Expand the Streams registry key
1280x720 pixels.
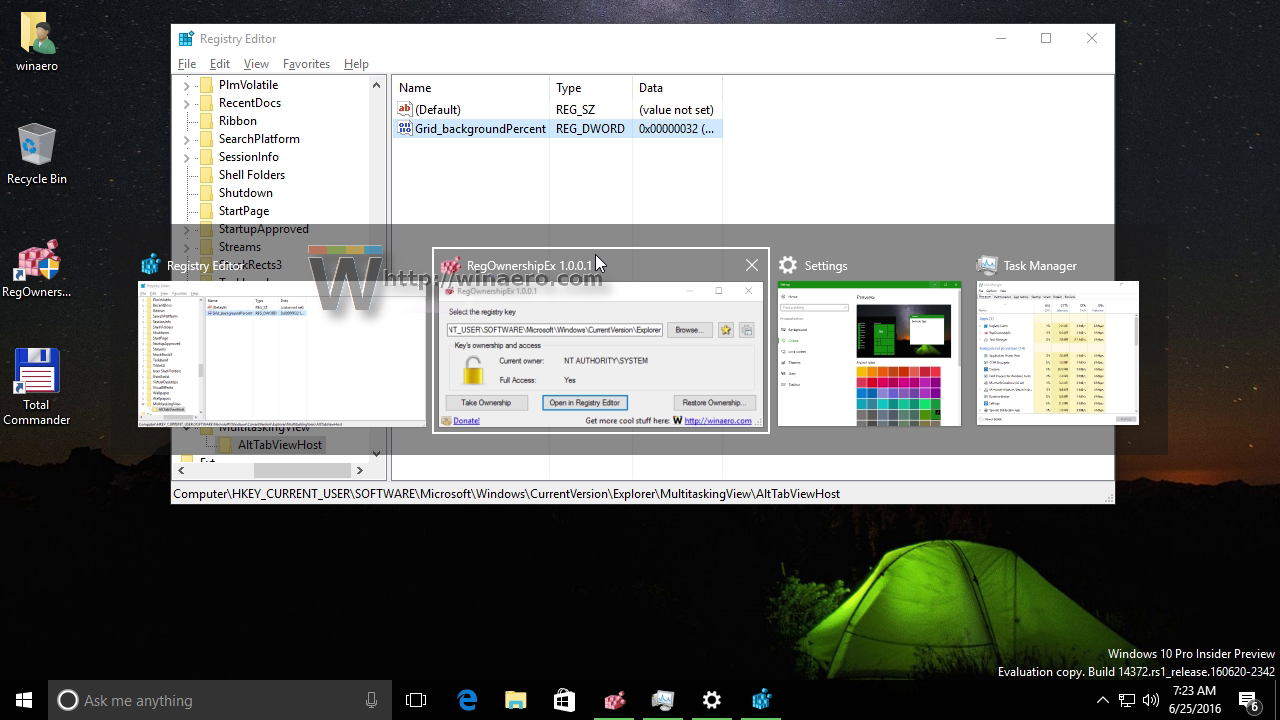click(186, 247)
